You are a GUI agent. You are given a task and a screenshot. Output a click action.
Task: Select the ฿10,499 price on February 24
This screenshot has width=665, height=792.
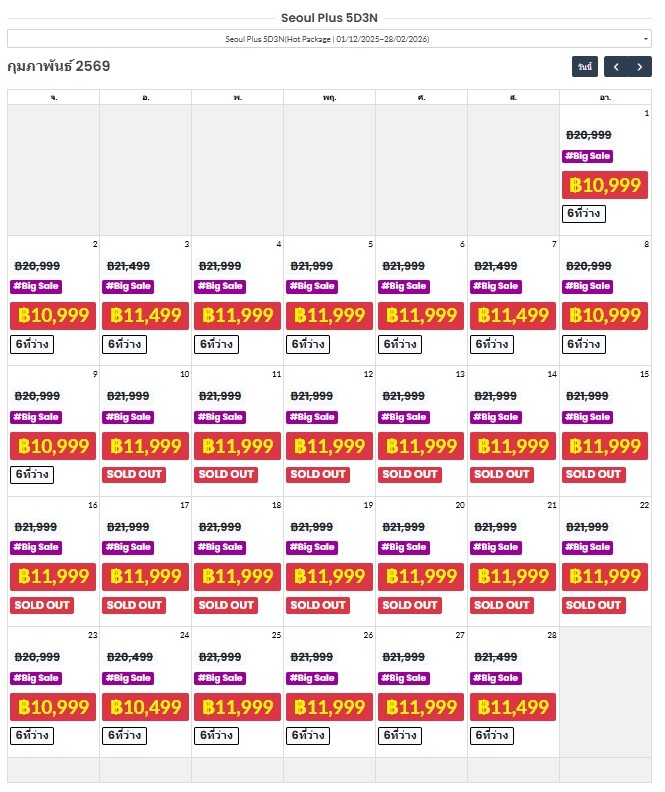145,707
